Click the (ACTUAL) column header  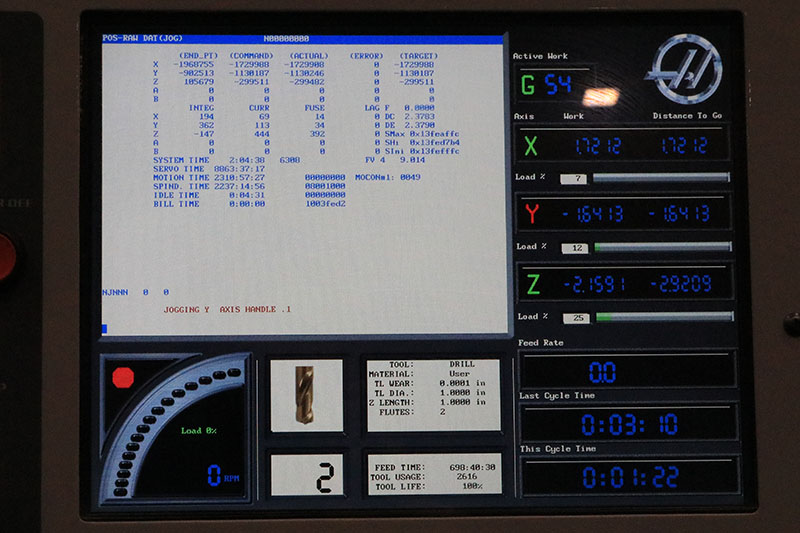coord(309,55)
